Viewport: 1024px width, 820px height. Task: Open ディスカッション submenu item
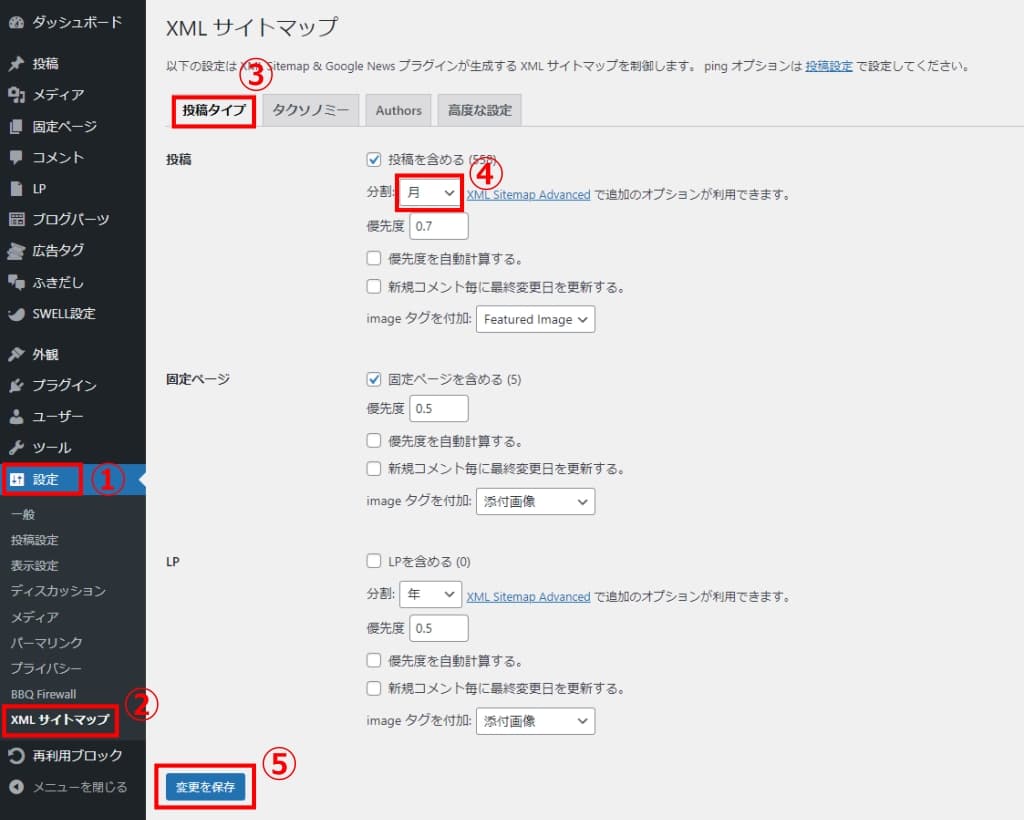[x=57, y=591]
